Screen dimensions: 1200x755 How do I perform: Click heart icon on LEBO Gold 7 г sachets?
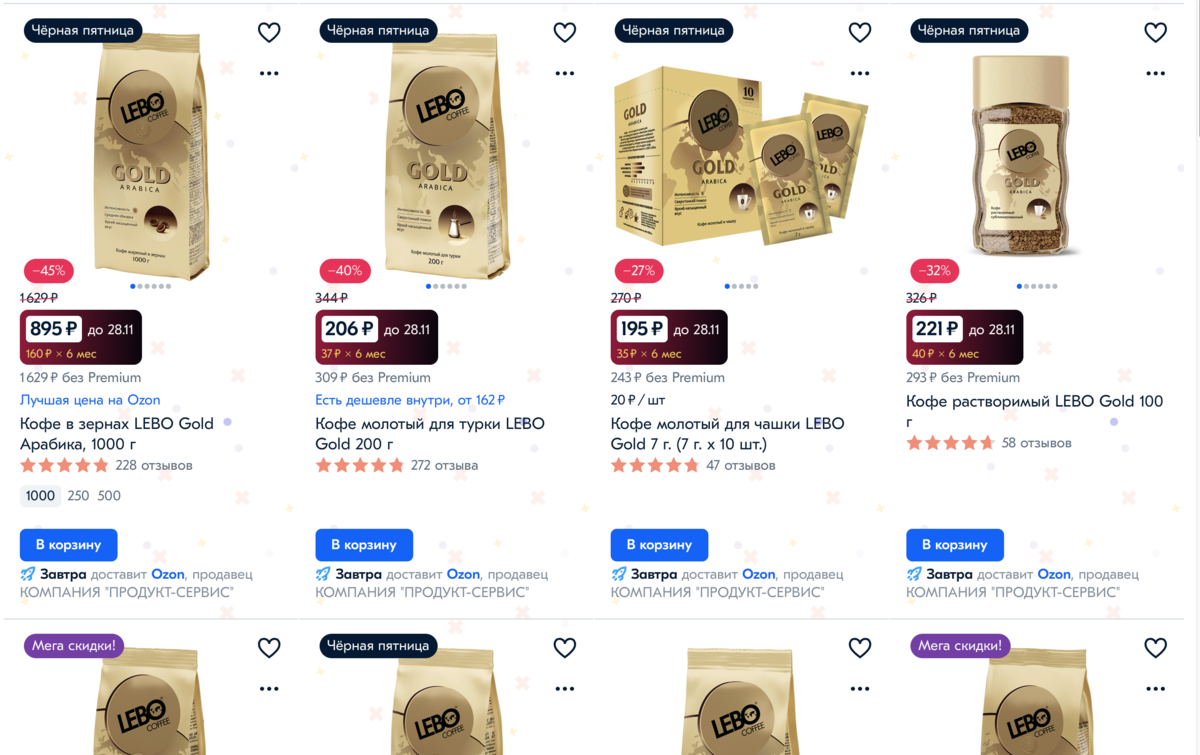point(860,32)
